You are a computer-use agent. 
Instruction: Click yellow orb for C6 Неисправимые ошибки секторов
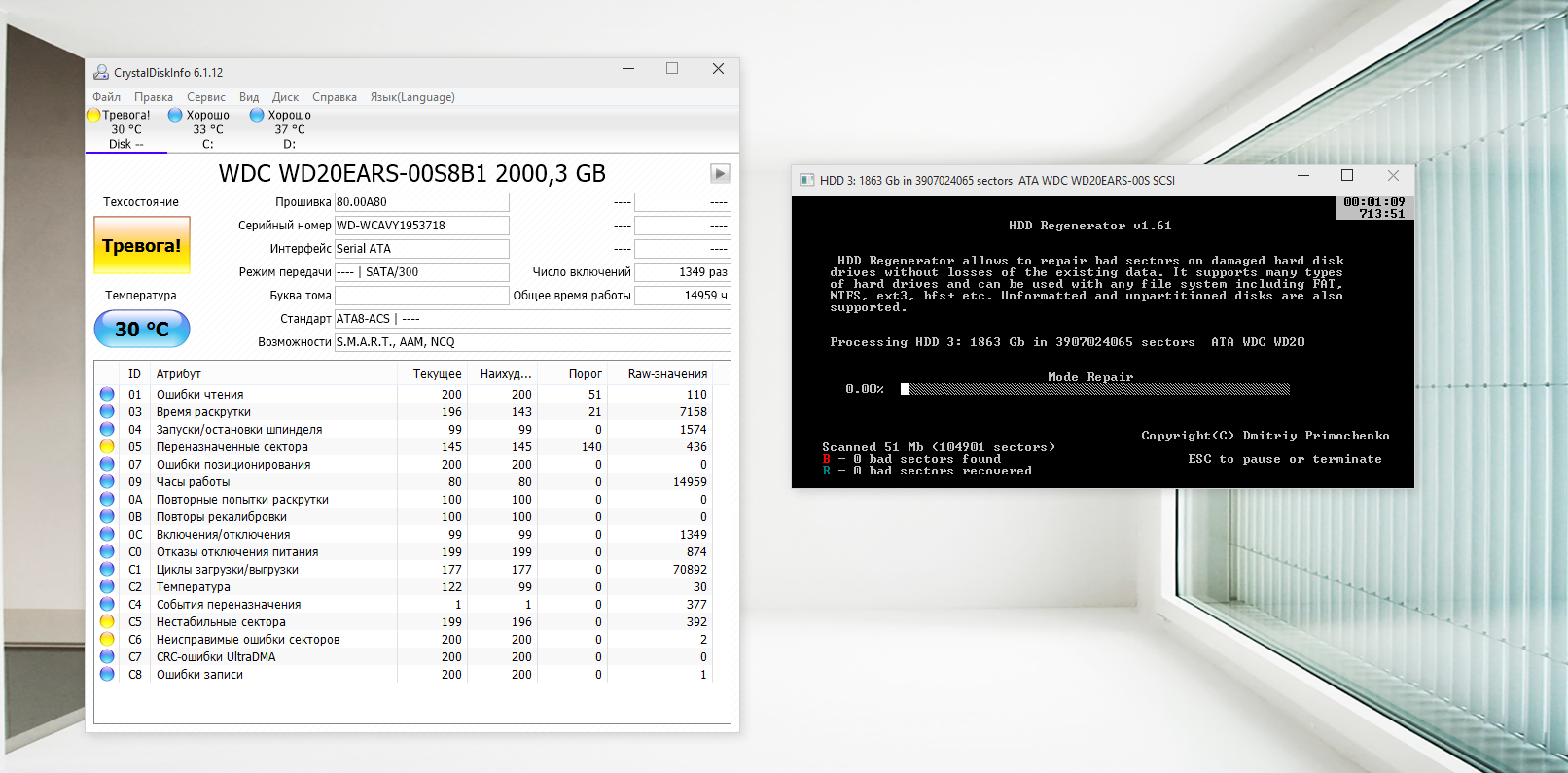pyautogui.click(x=107, y=639)
